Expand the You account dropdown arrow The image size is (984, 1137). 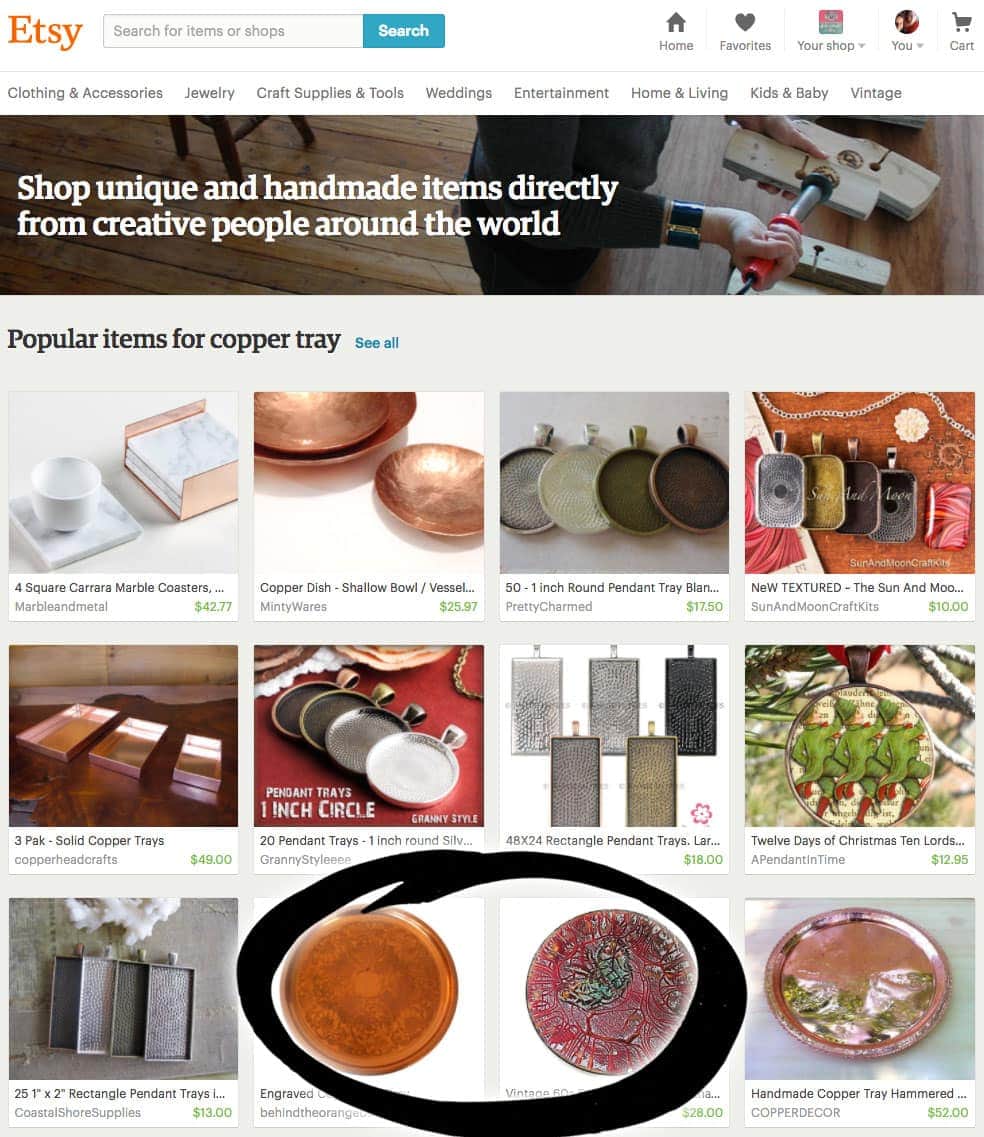[x=920, y=46]
